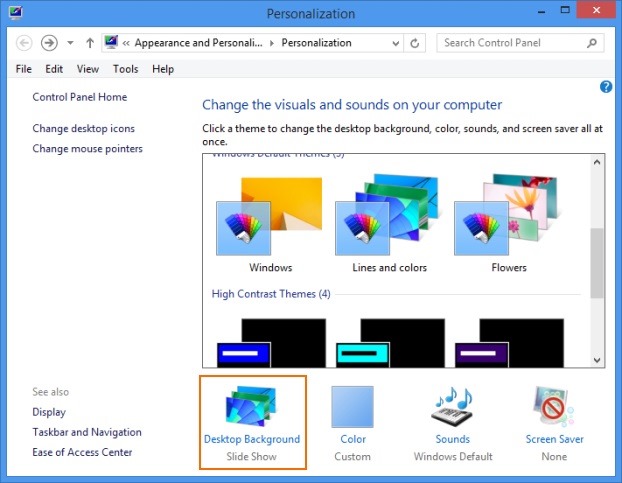Select the purple high contrast theme
This screenshot has width=622, height=483.
click(x=510, y=343)
